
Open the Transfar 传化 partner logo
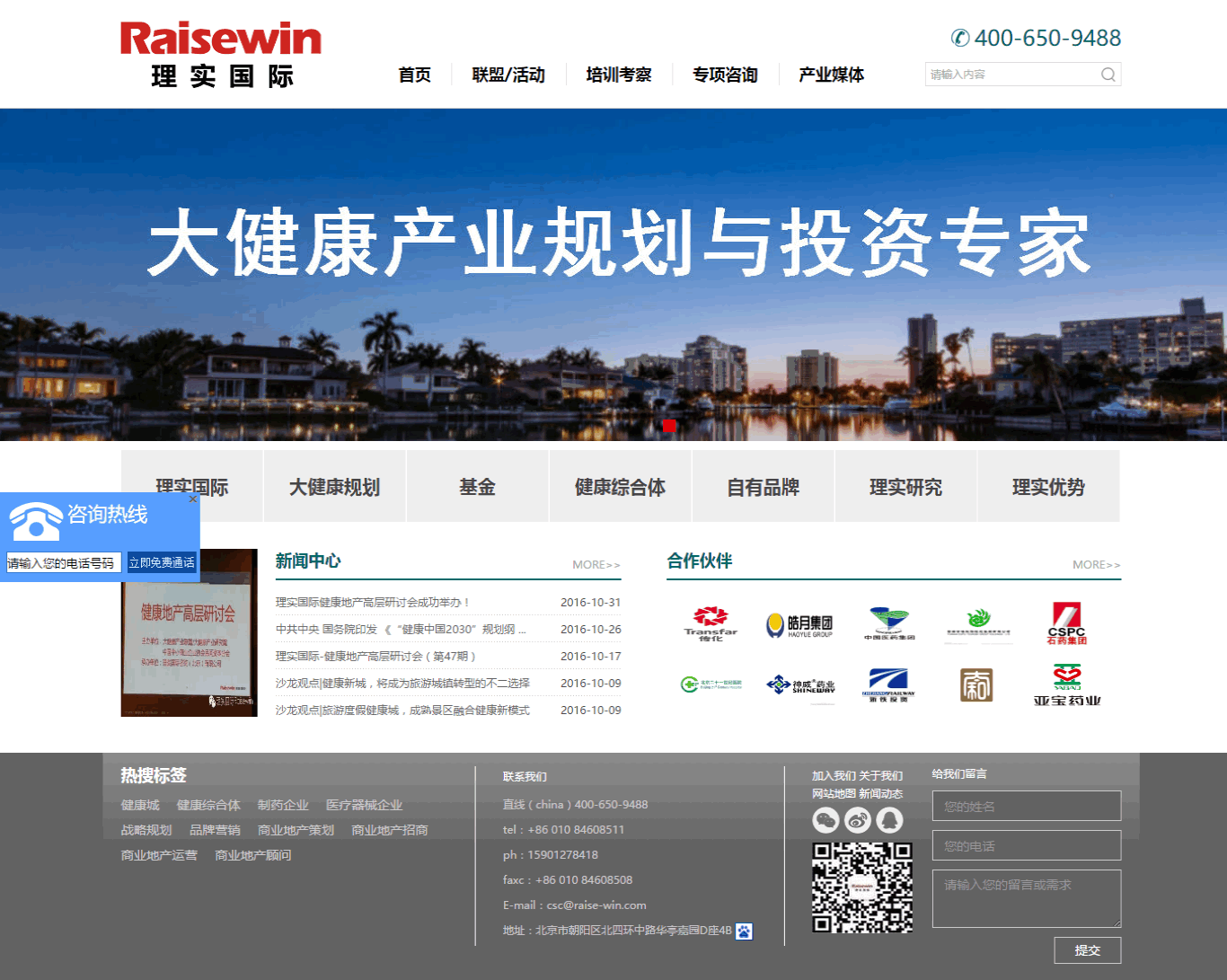(710, 623)
